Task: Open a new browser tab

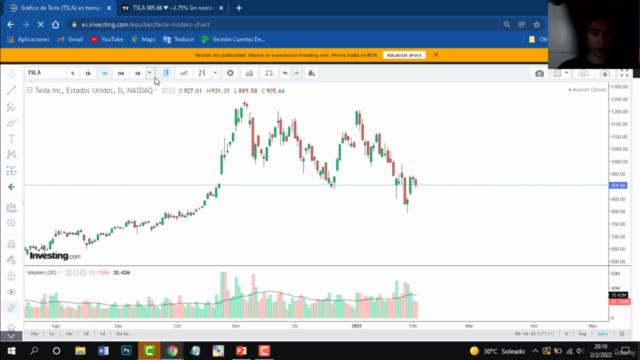Action: pyautogui.click(x=239, y=8)
